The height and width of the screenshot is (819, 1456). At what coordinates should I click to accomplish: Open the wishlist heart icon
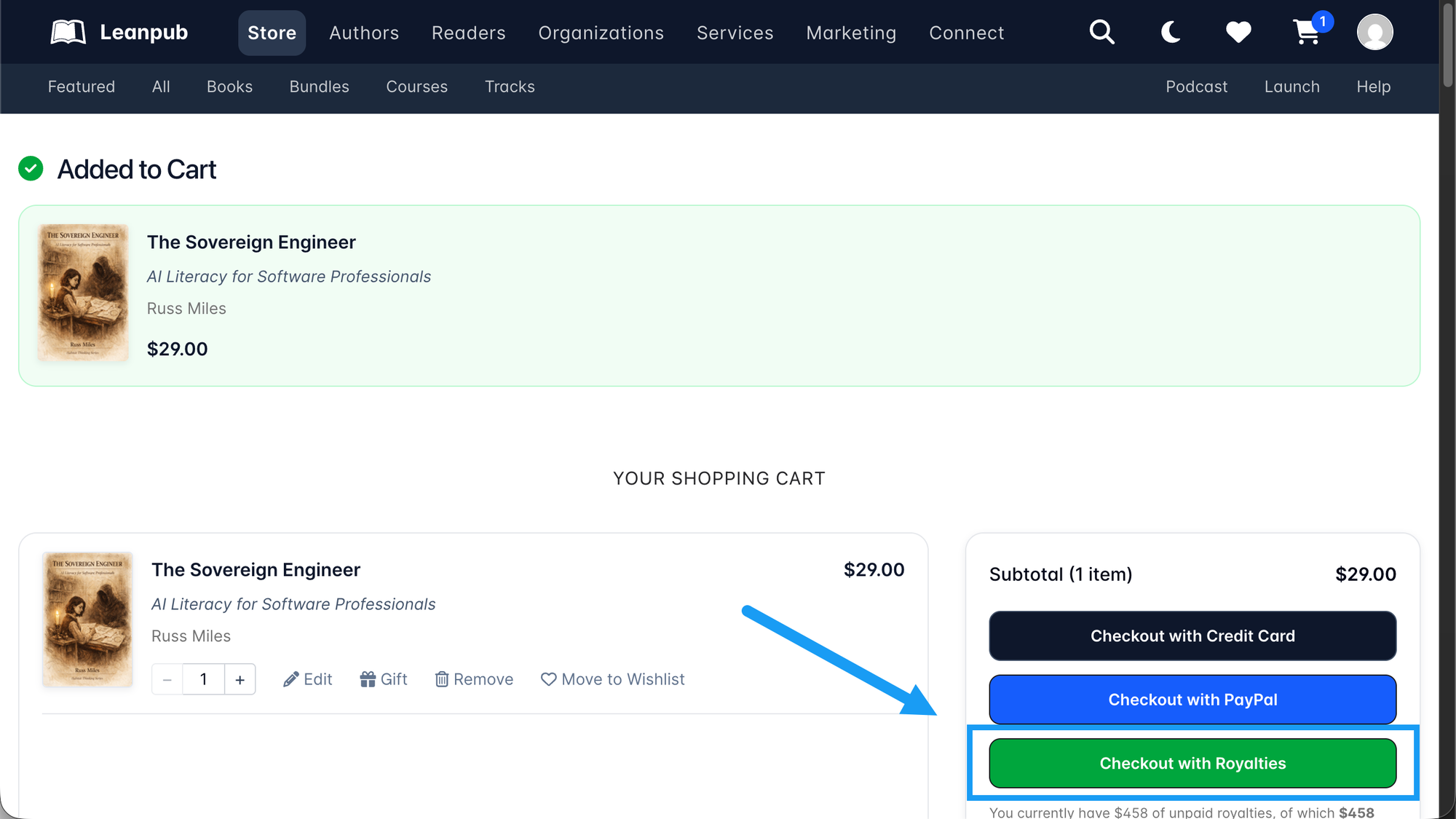point(1238,32)
